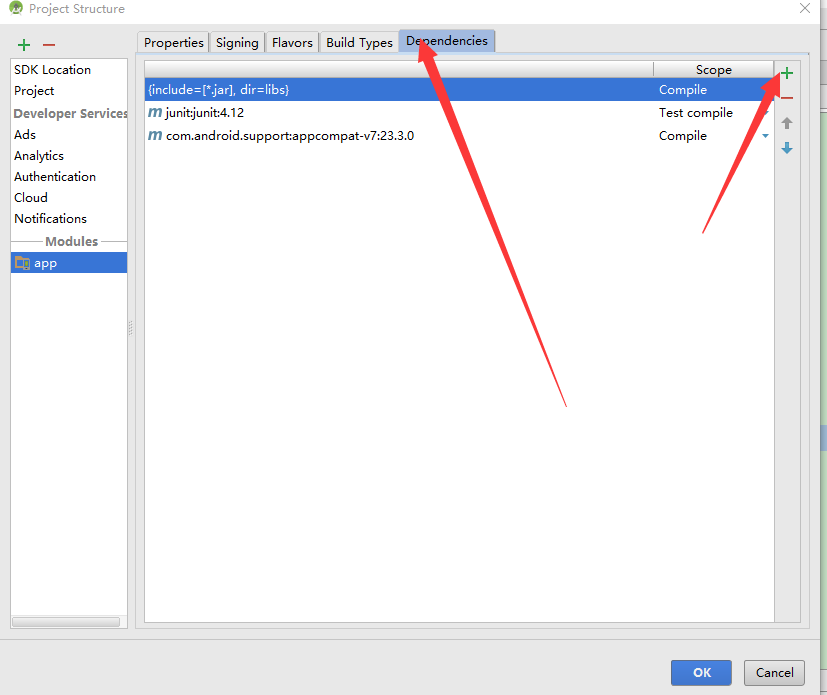The image size is (827, 695).
Task: Close the Project Structure dialog
Action: [804, 8]
